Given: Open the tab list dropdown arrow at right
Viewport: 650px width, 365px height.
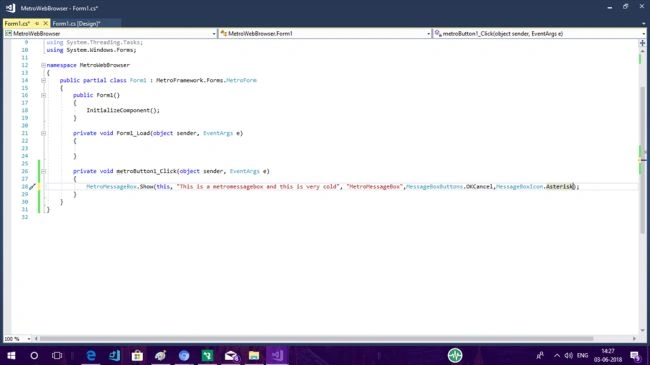Looking at the screenshot, I should coord(643,24).
